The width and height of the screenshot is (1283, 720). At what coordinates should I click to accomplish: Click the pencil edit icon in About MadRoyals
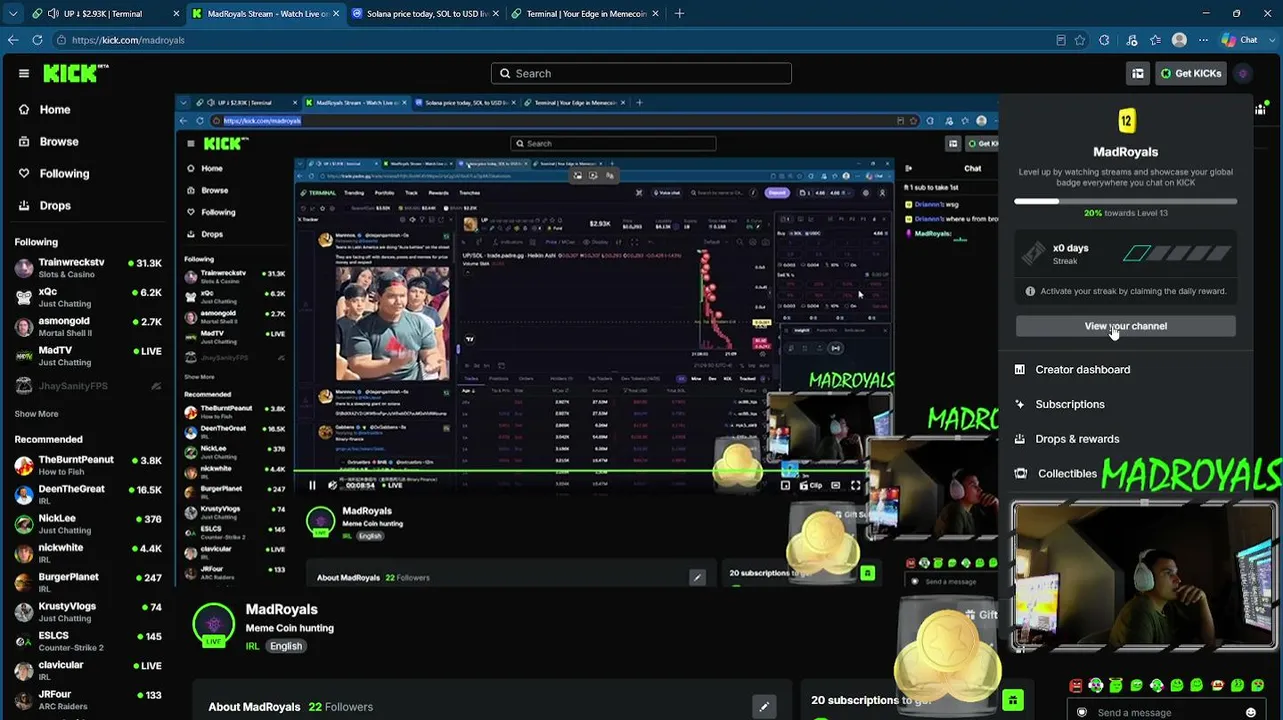(764, 707)
